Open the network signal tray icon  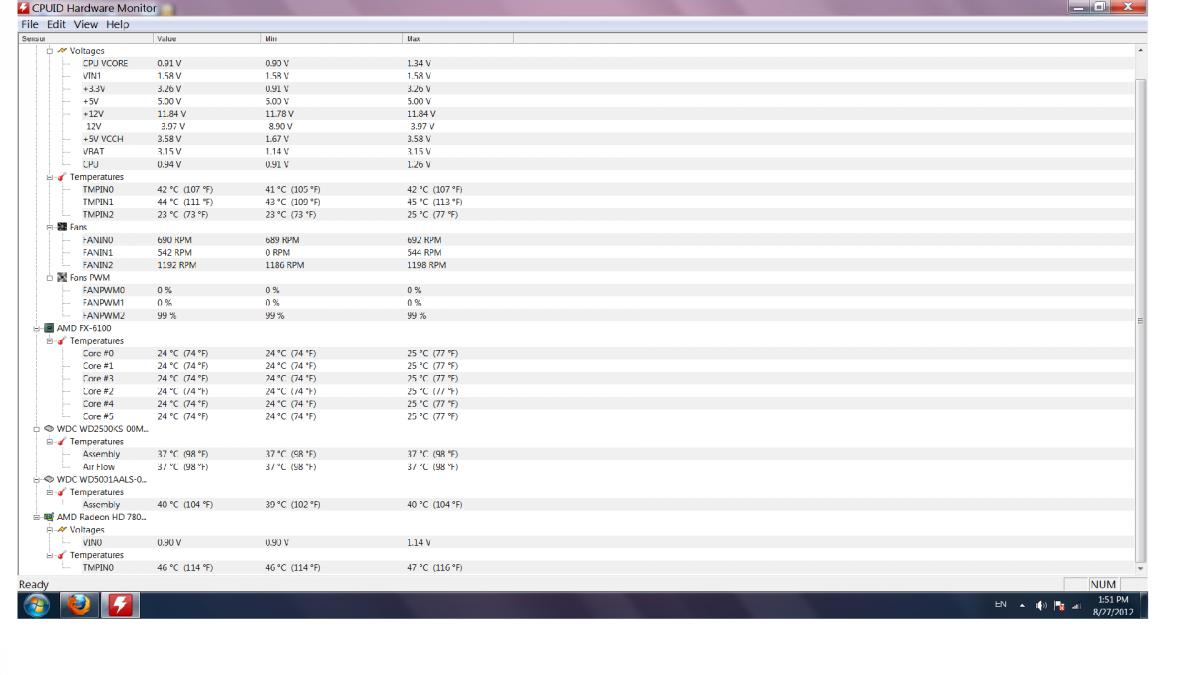pyautogui.click(x=1077, y=606)
